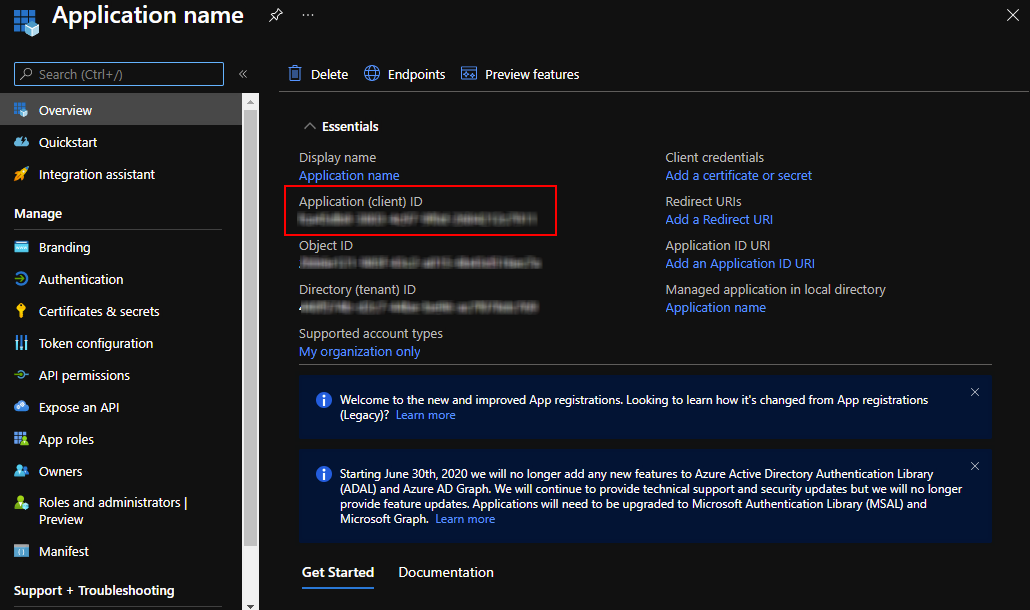The image size is (1030, 610).
Task: Open the more options ellipsis in header
Action: 308,16
